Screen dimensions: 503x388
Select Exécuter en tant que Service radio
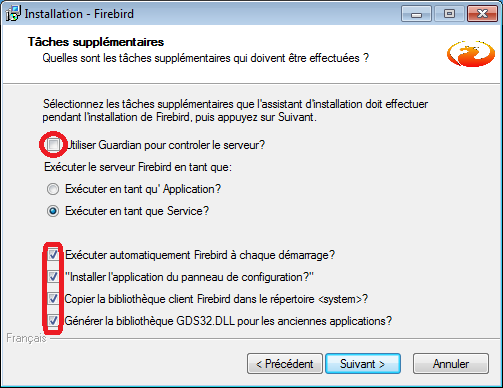[53, 211]
